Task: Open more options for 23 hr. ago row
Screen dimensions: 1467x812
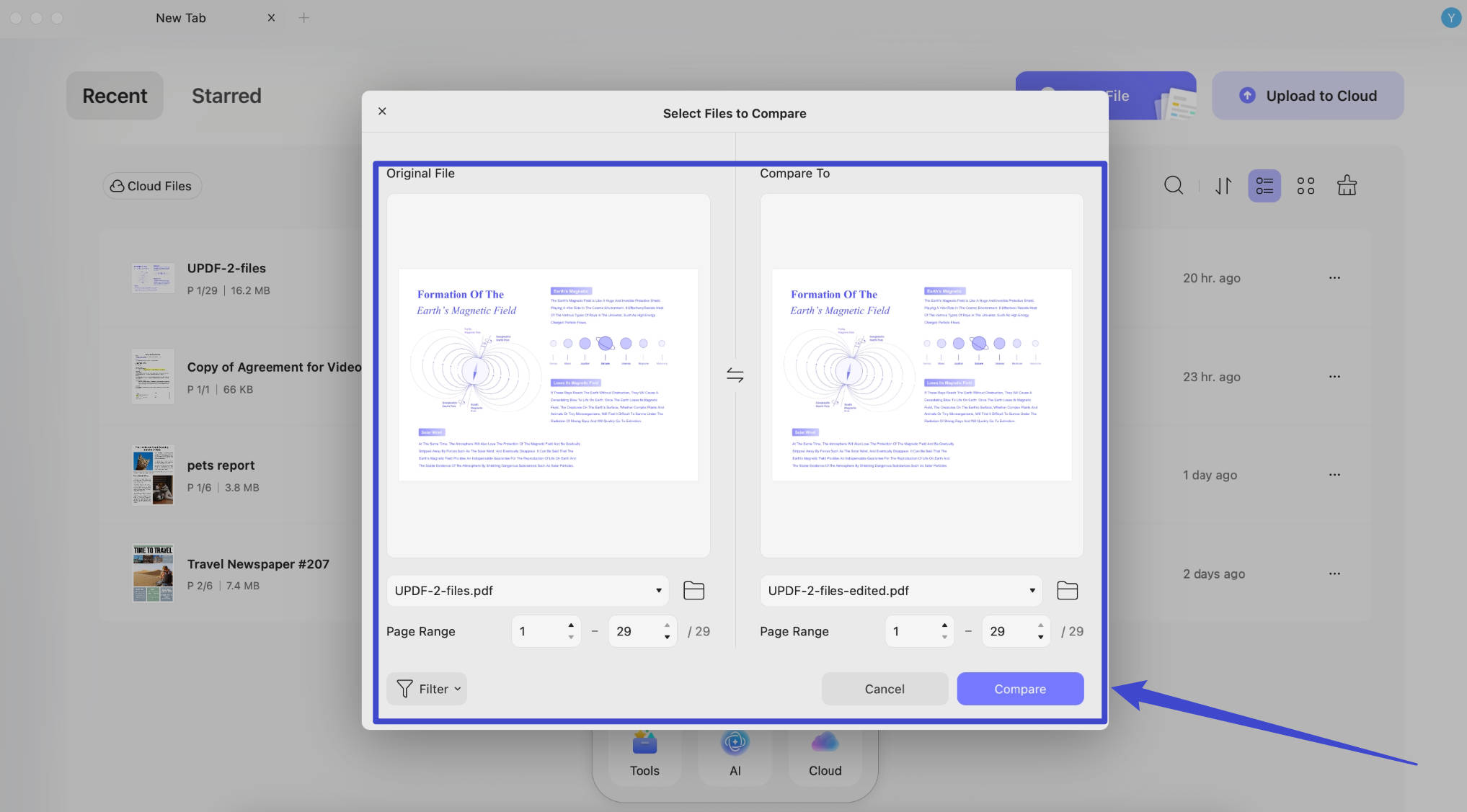Action: tap(1334, 376)
